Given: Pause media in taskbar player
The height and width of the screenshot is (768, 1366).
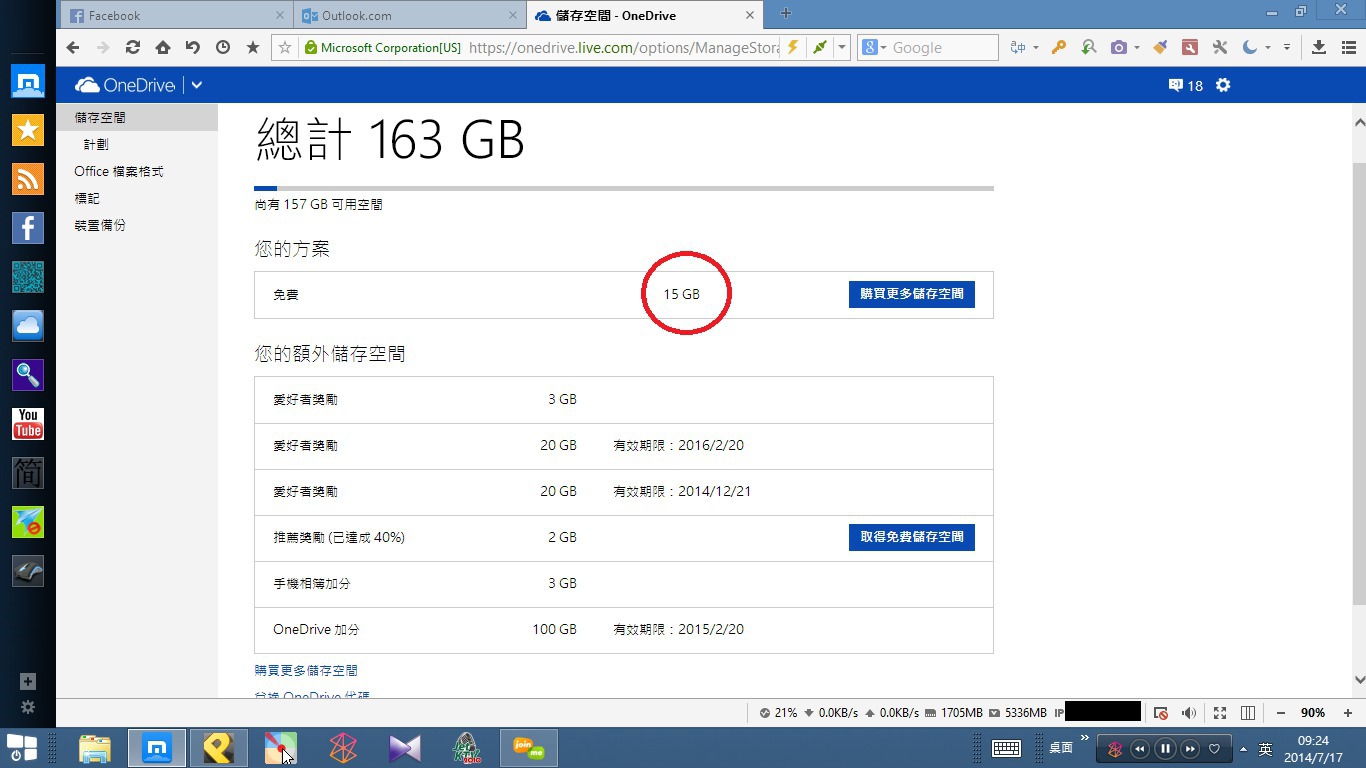Looking at the screenshot, I should (x=1165, y=749).
